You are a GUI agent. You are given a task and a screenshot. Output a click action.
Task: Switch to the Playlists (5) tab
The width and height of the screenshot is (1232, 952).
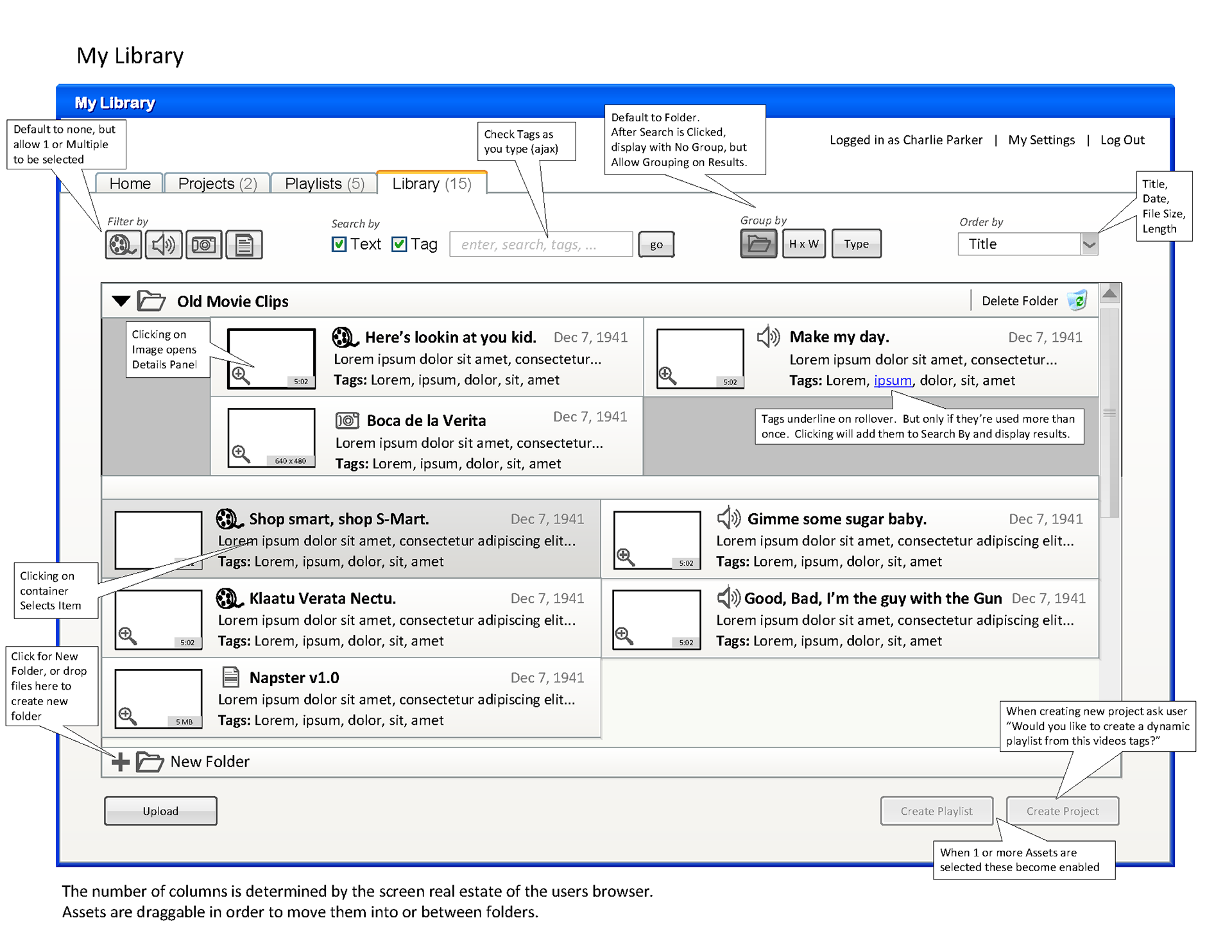pyautogui.click(x=324, y=184)
